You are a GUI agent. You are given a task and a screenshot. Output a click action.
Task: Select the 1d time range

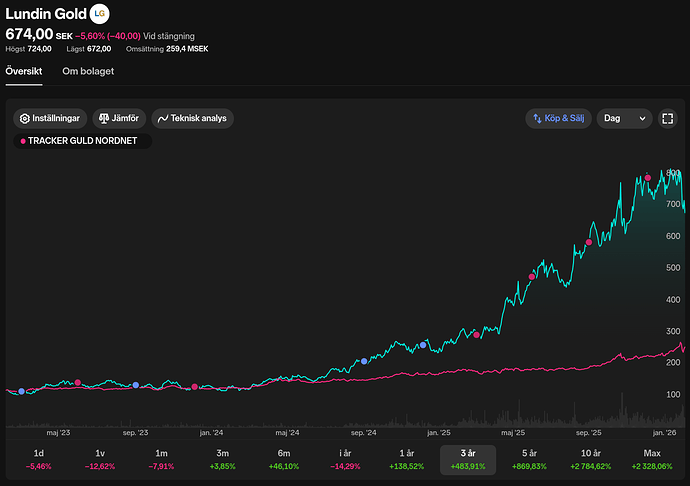pyautogui.click(x=39, y=460)
